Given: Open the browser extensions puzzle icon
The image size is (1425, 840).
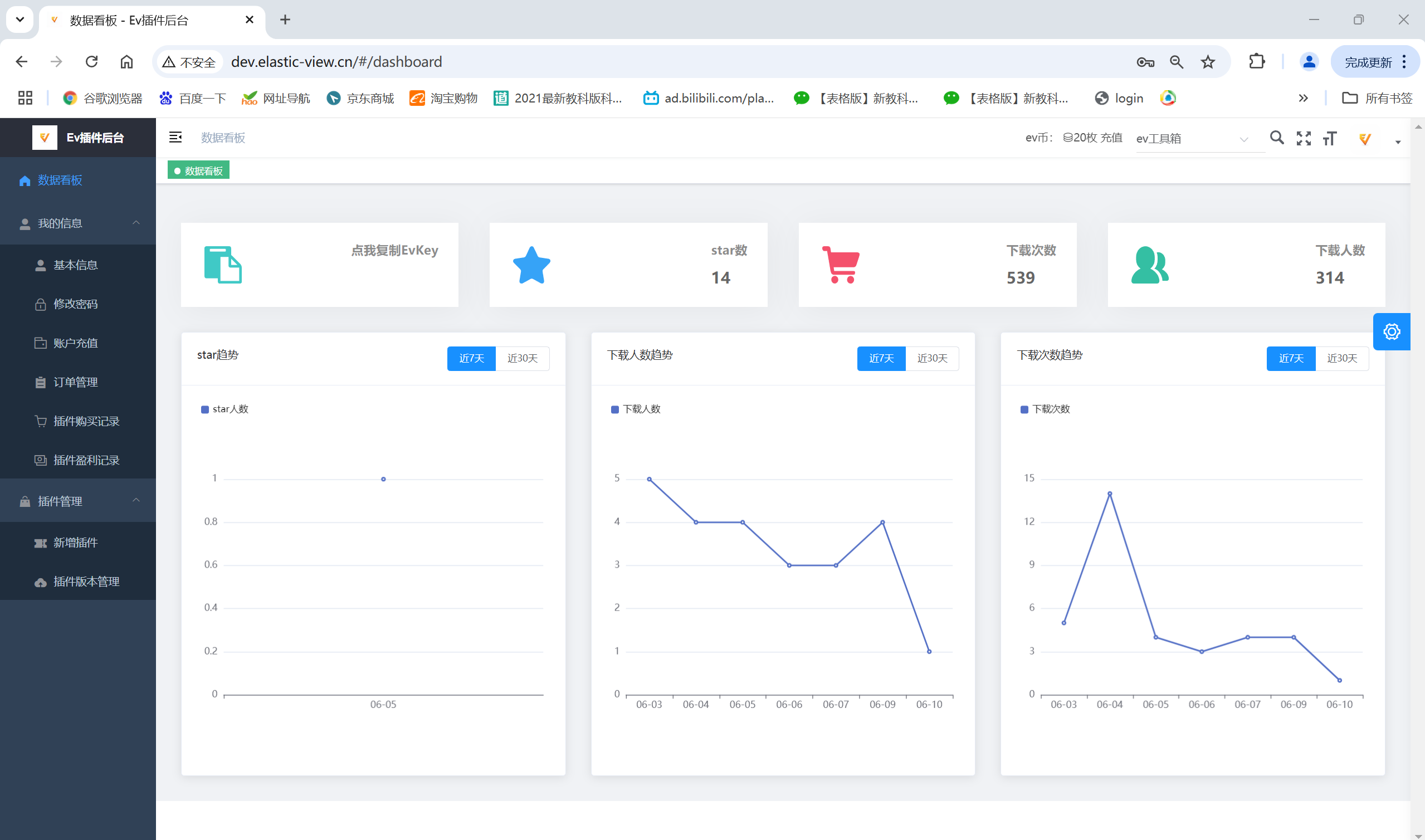Looking at the screenshot, I should click(x=1257, y=61).
